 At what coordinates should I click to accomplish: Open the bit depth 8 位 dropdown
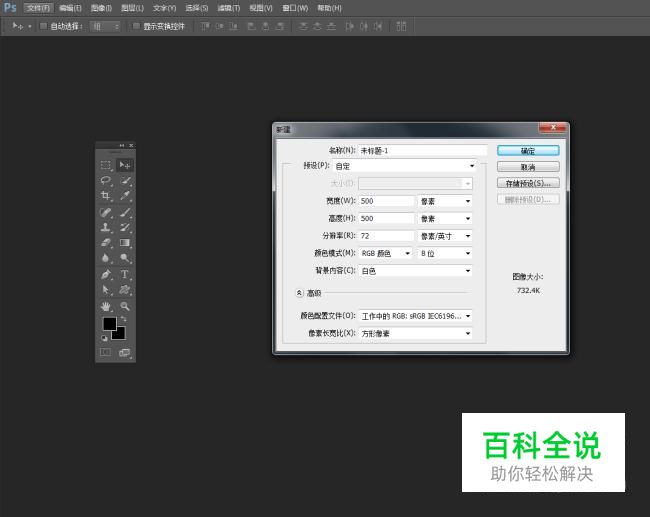point(445,253)
